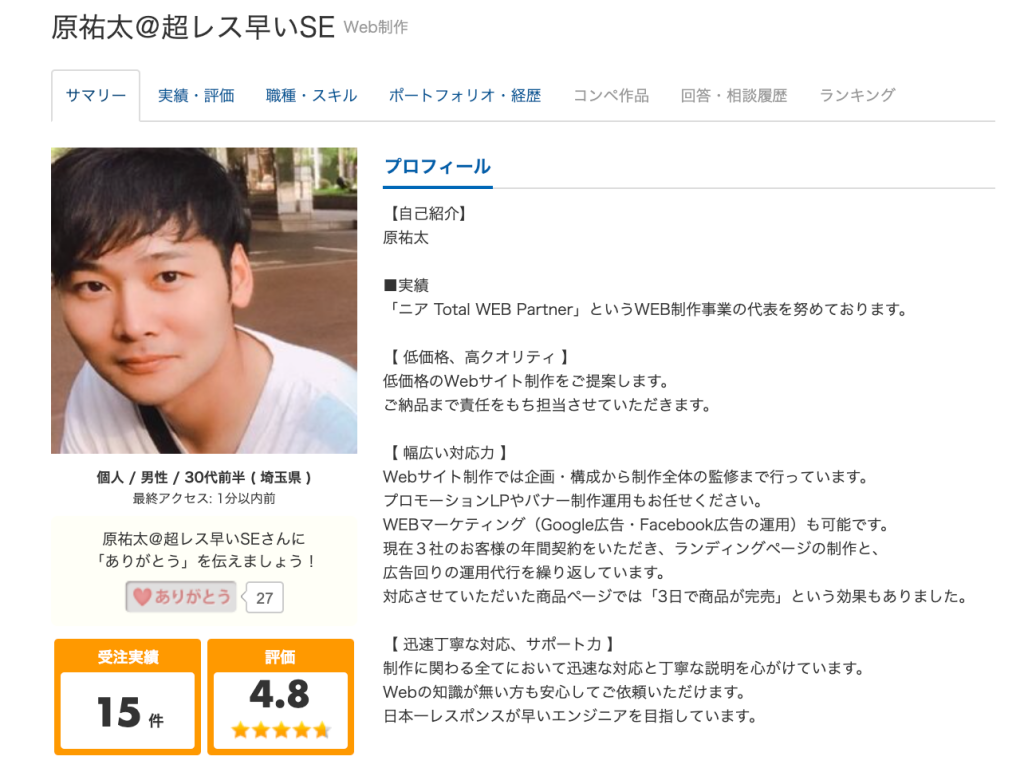
Task: Switch to the 実績・評価 tab
Action: [x=196, y=95]
